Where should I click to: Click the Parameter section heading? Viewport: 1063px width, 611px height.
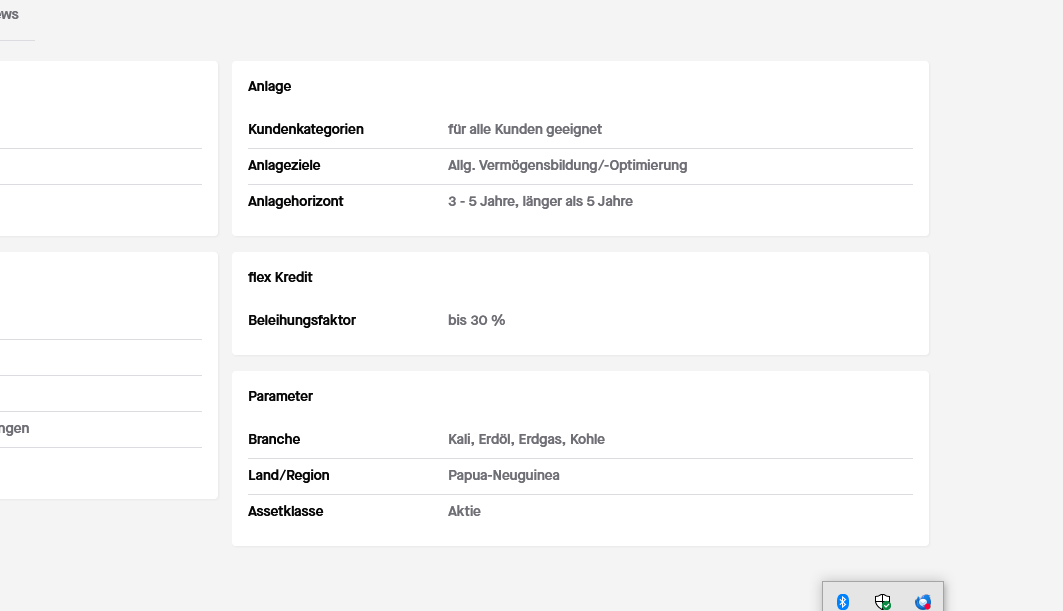280,396
